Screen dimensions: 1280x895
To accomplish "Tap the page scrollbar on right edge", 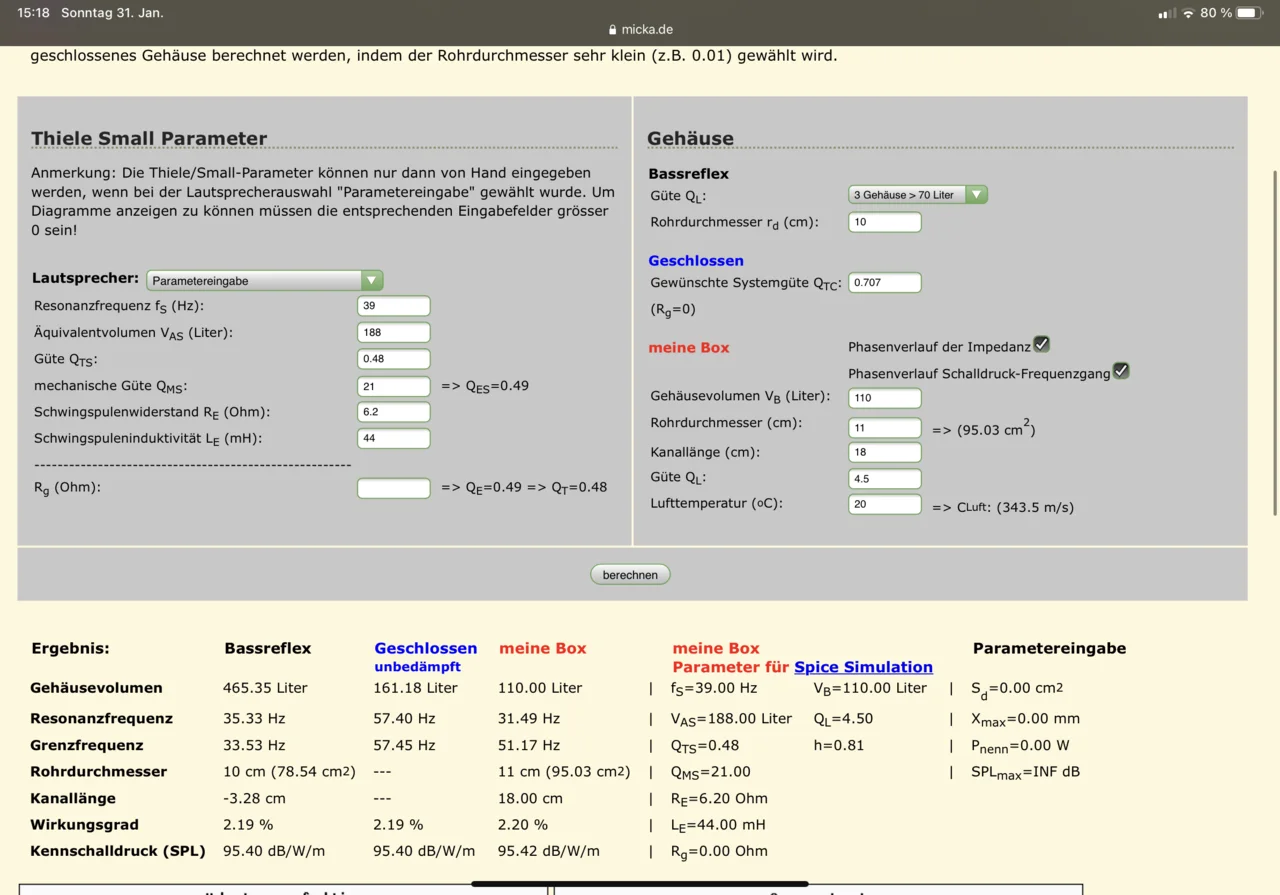I will click(1275, 300).
